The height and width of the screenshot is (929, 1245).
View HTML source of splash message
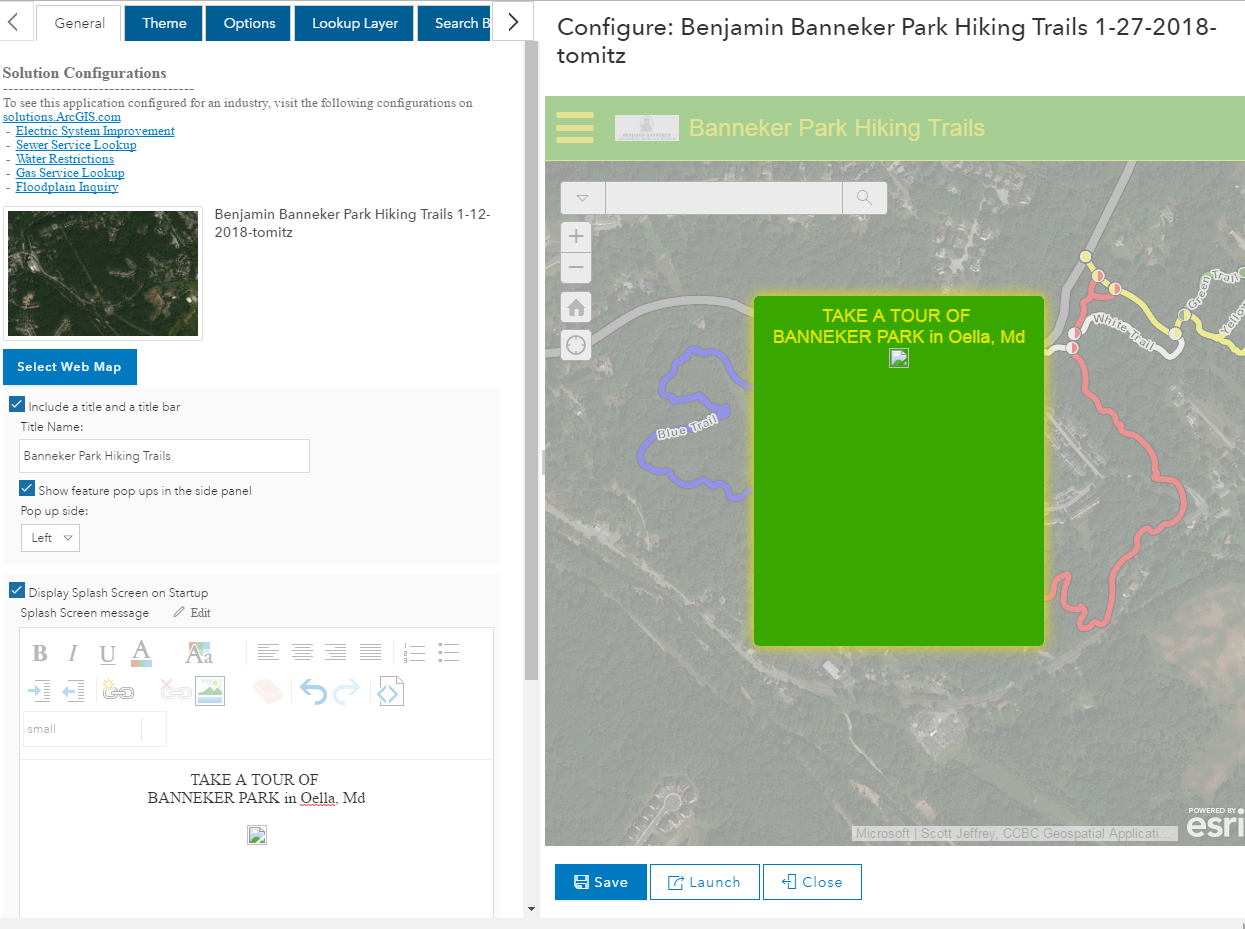391,691
